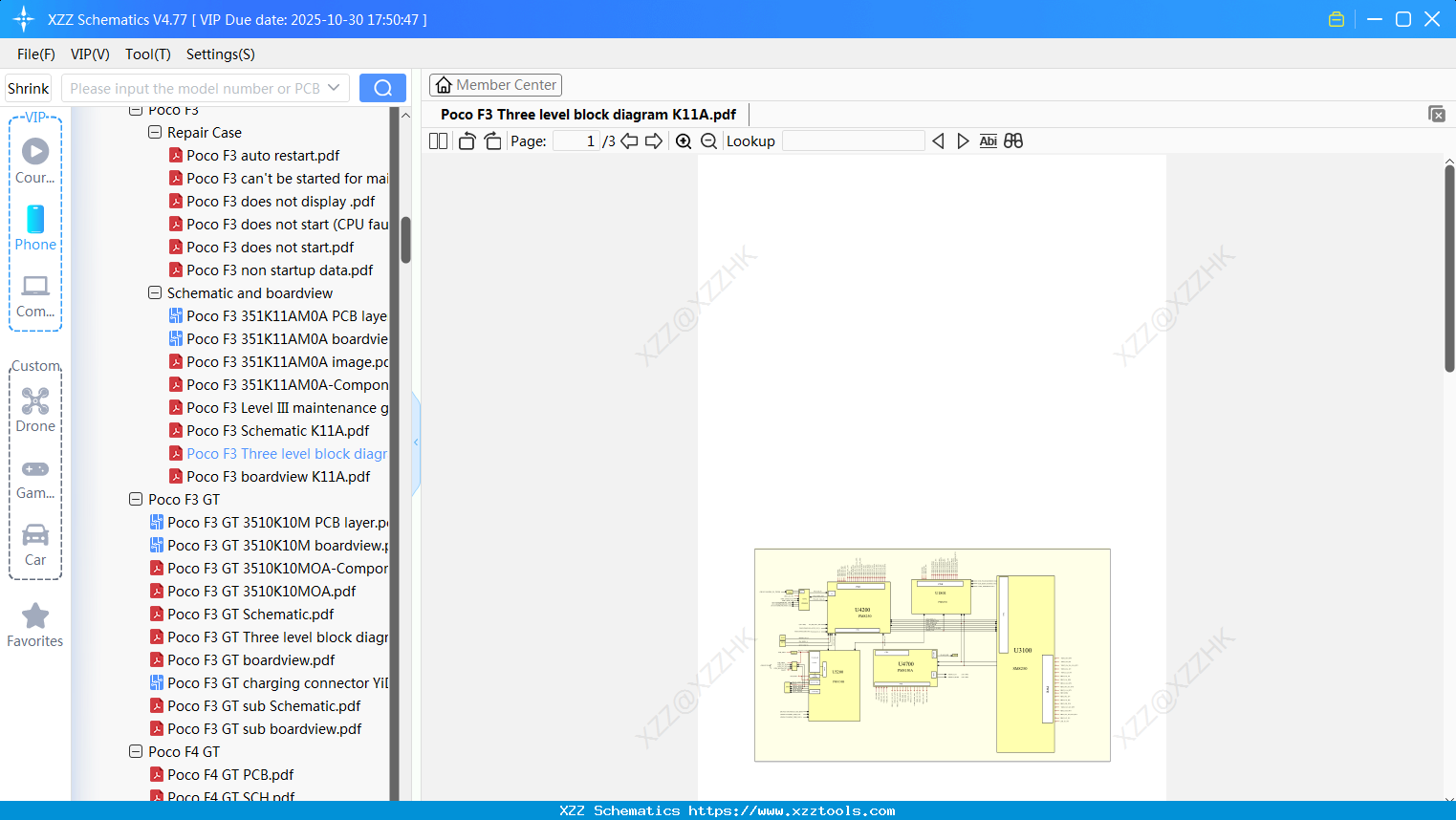Select the Poco F3 Three level block diagram tab
Screen dimensions: 1456x820
click(587, 114)
